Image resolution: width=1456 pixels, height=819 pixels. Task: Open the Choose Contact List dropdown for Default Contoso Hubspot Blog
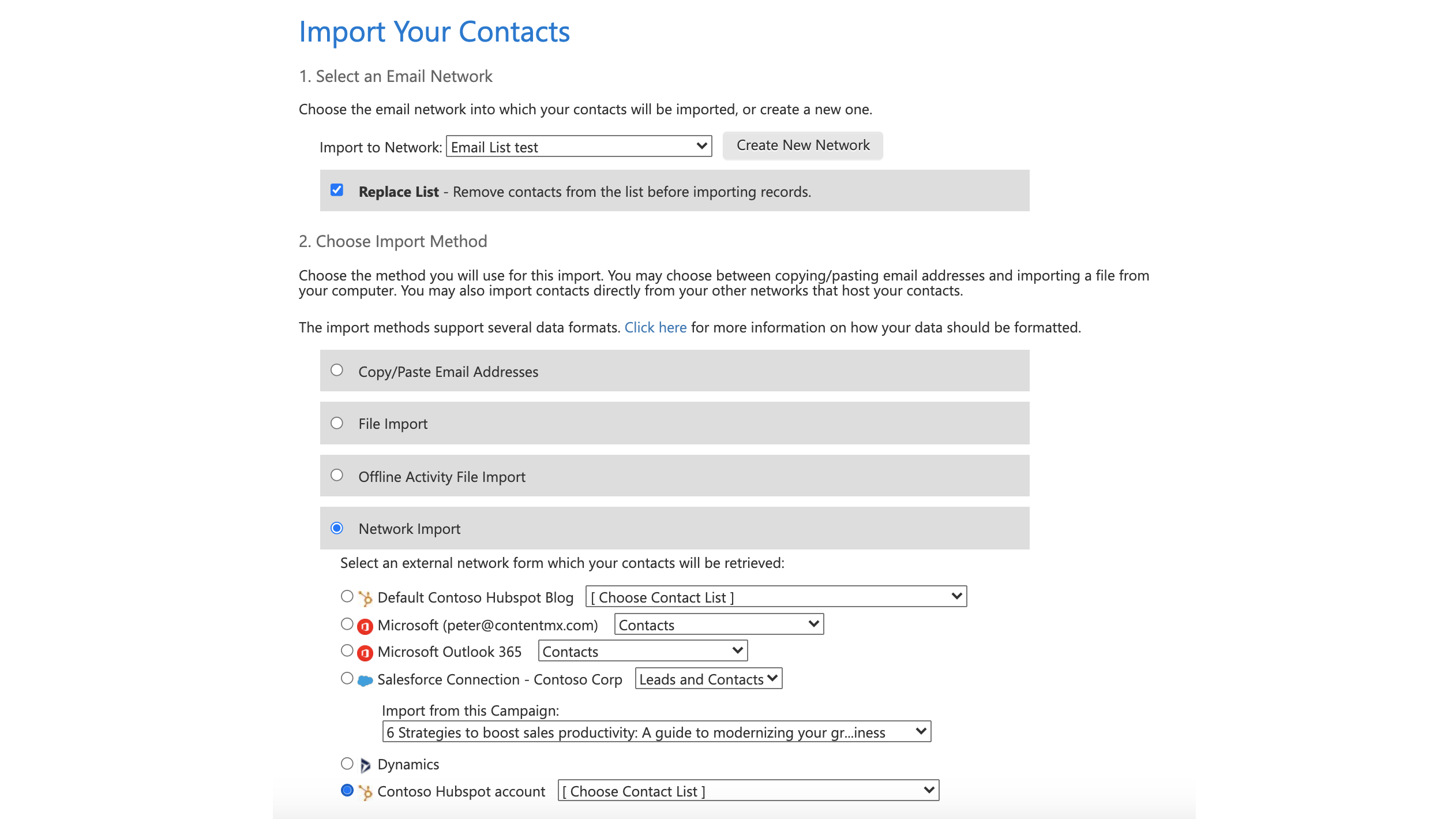[775, 597]
